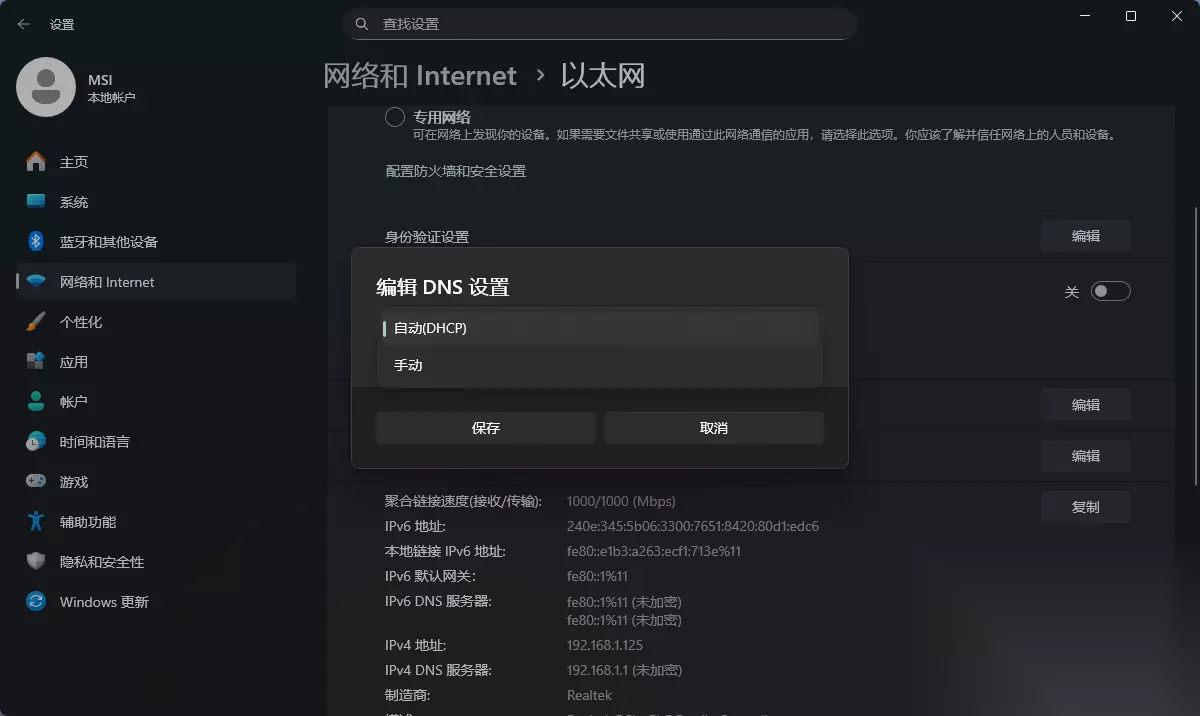
Task: Go back using the arrow icon
Action: click(x=24, y=24)
